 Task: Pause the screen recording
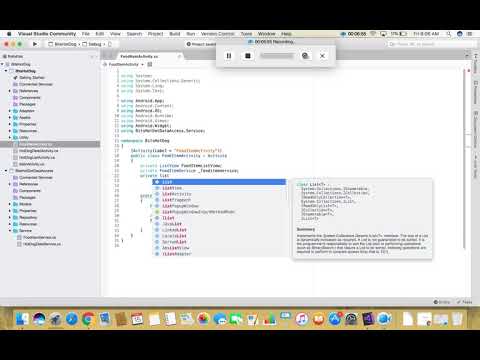(x=229, y=56)
